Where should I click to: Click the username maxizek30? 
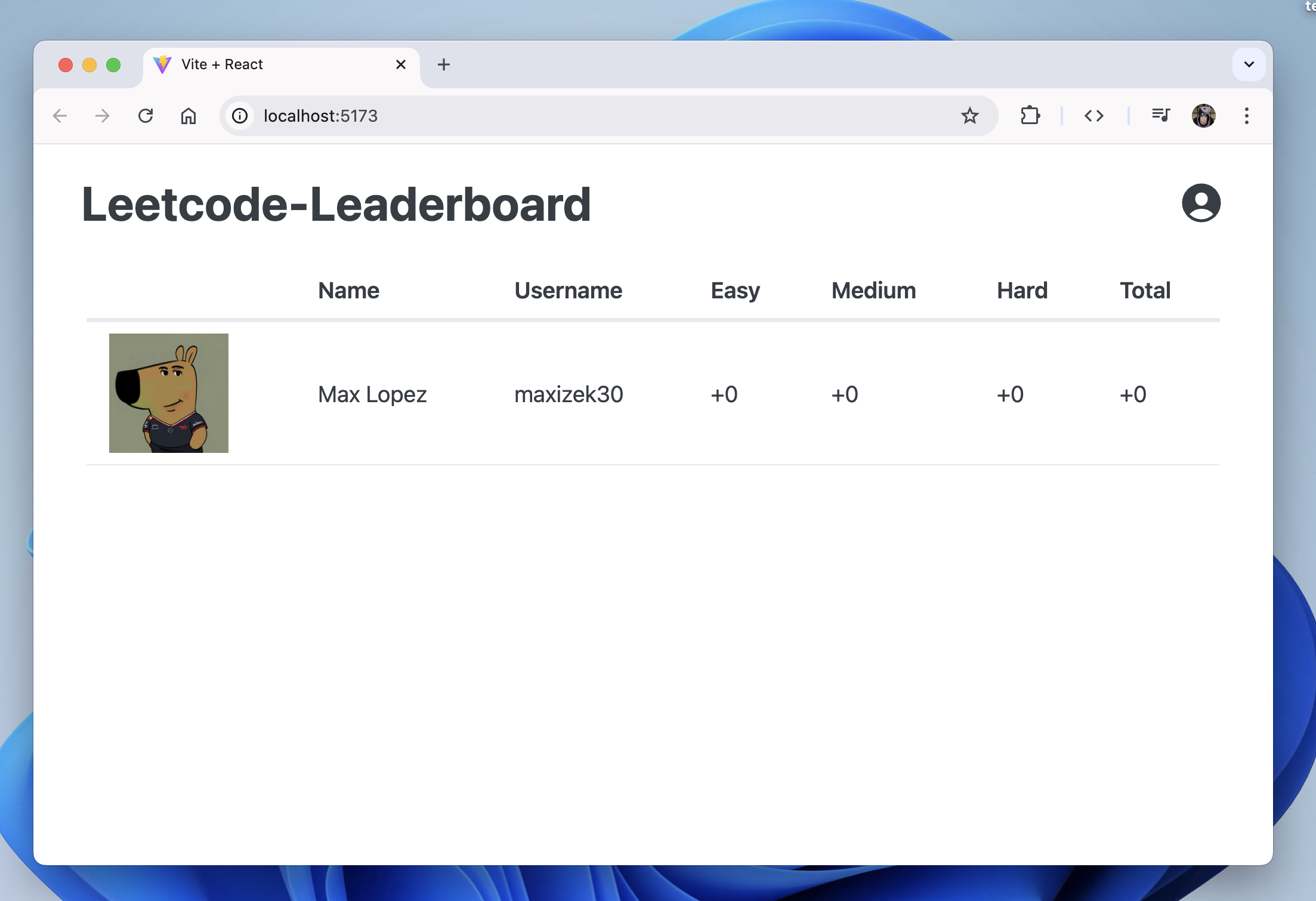pos(569,394)
